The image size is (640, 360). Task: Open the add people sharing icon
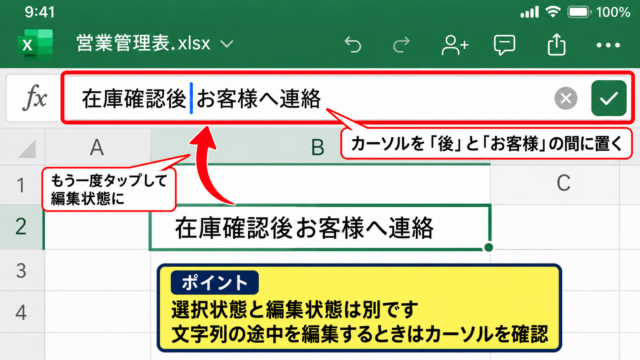[x=454, y=44]
